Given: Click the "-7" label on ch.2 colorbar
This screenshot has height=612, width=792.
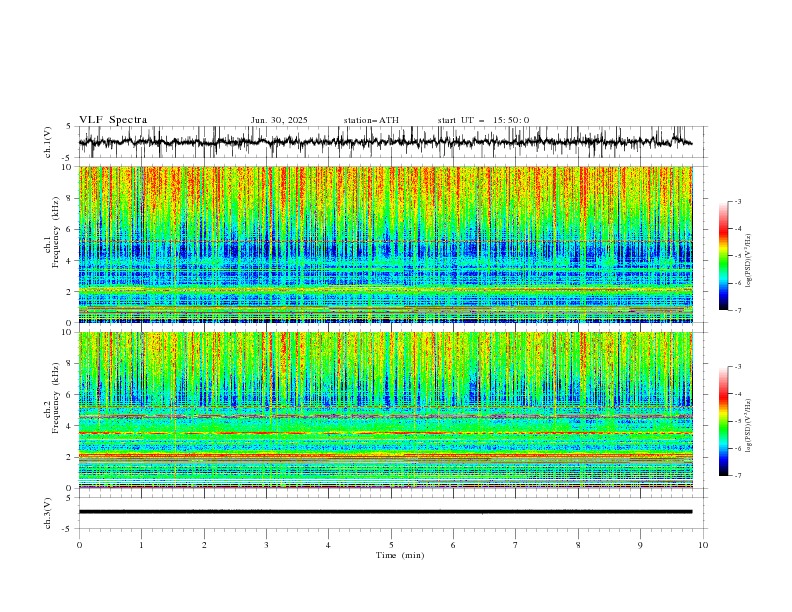Looking at the screenshot, I should pyautogui.click(x=737, y=476).
